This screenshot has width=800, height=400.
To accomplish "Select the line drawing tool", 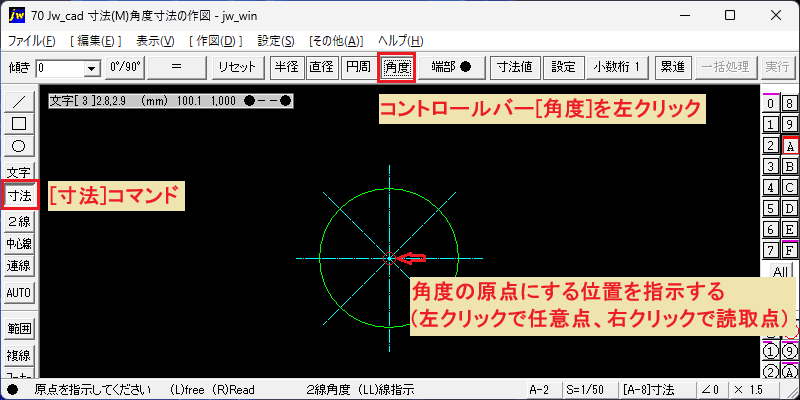I will [x=19, y=101].
